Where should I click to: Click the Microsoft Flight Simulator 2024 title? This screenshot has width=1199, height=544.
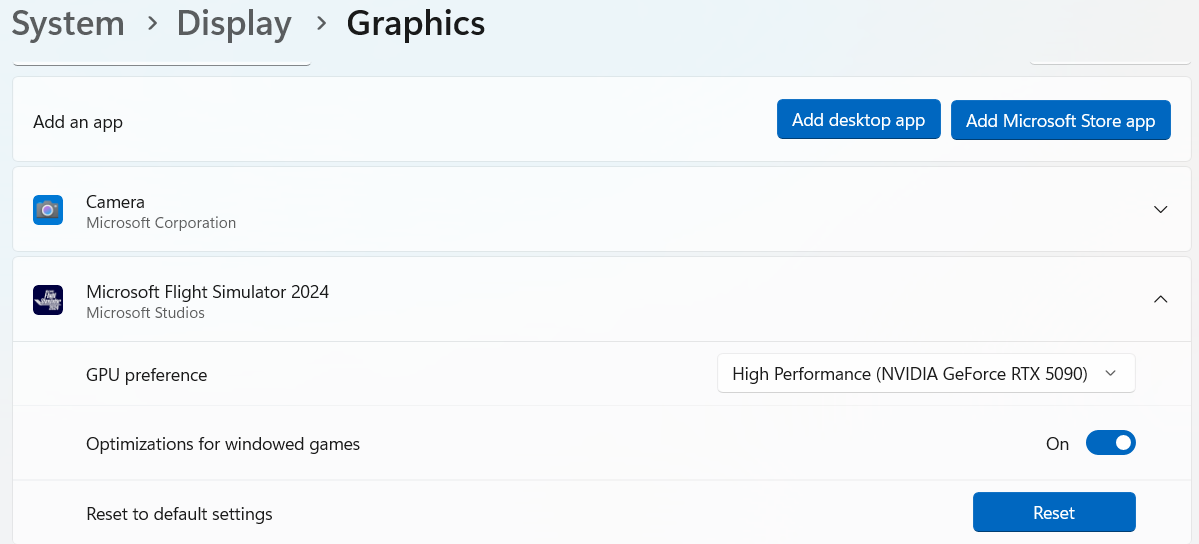coord(207,292)
